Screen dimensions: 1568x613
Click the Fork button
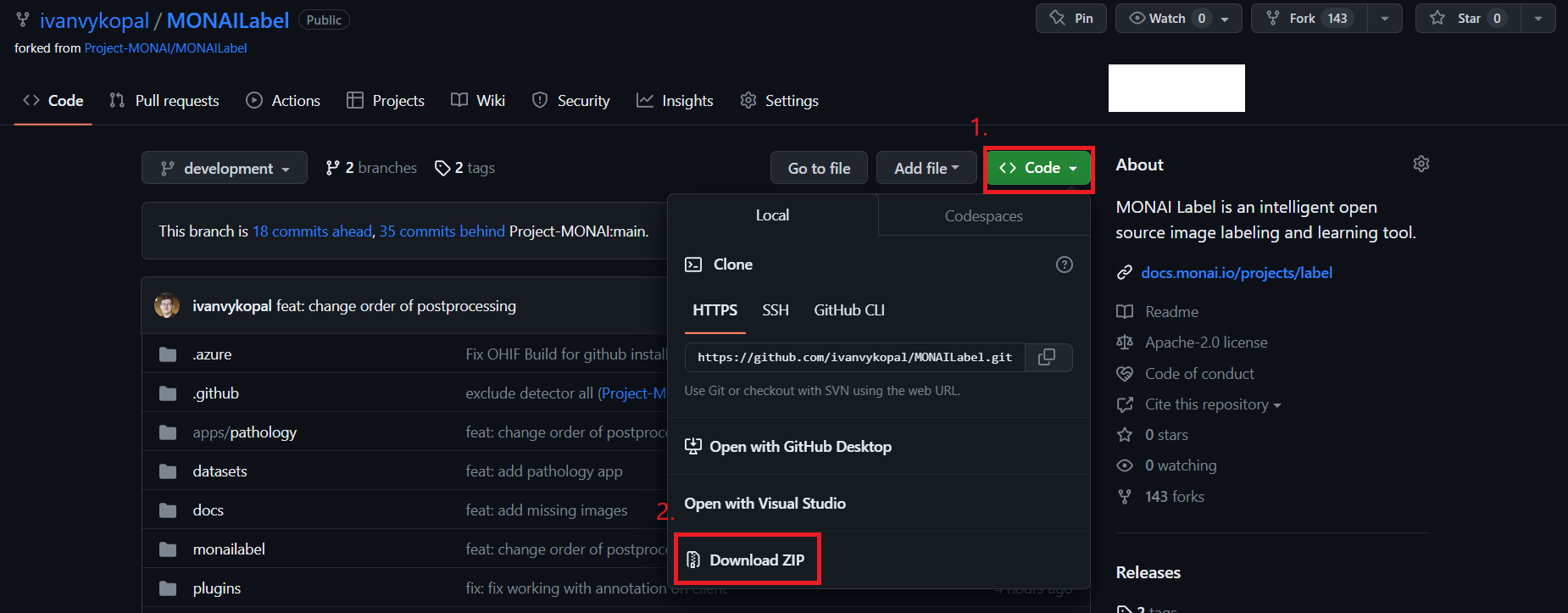click(1309, 18)
